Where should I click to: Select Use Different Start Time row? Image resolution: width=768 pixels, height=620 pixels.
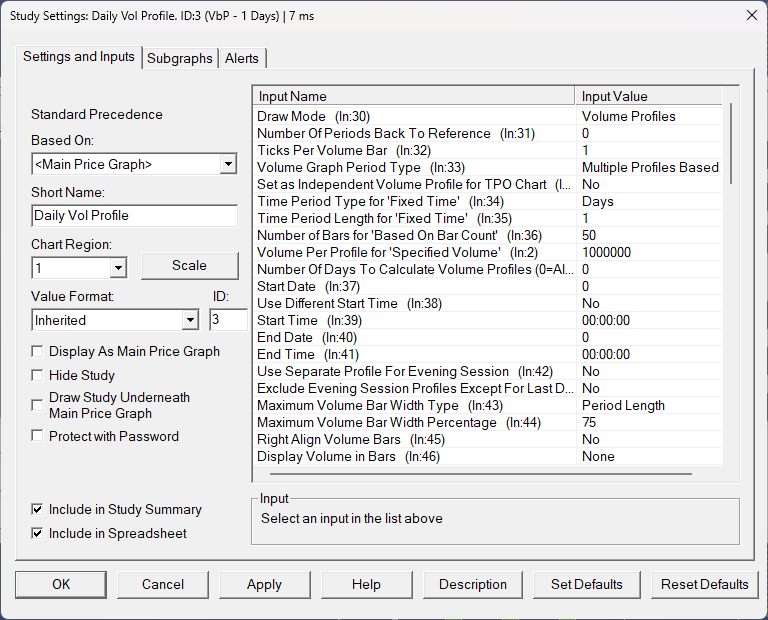point(487,303)
